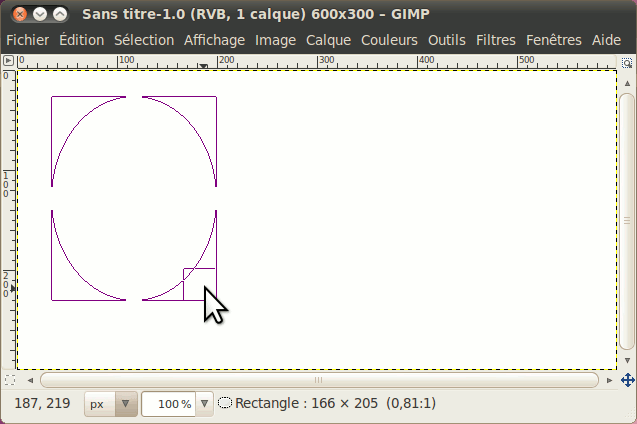
Task: Click the right arrow of horizontal scrollbar
Action: (609, 380)
